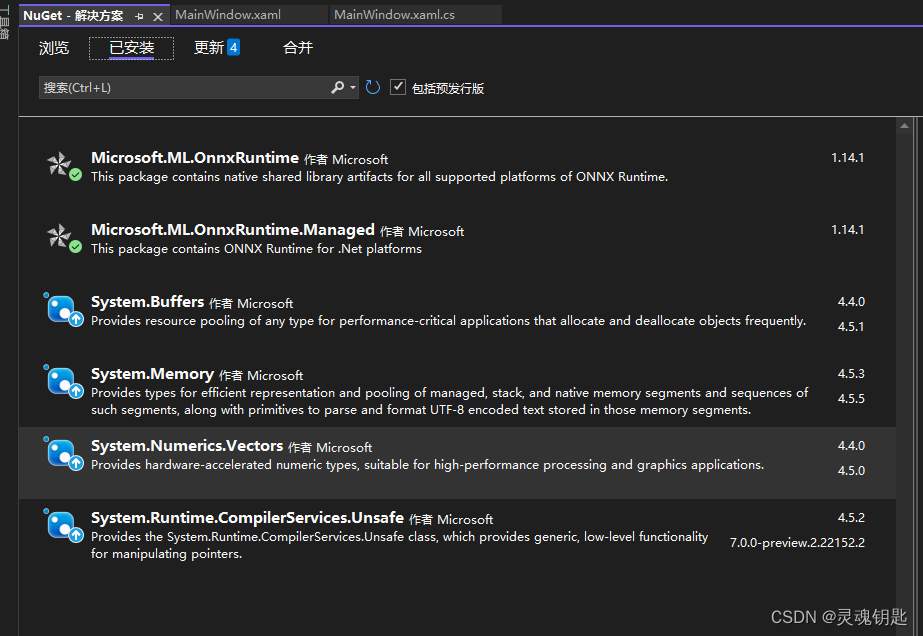
Task: Click the Microsoft.ML.OnnxRuntime package icon
Action: [x=64, y=167]
